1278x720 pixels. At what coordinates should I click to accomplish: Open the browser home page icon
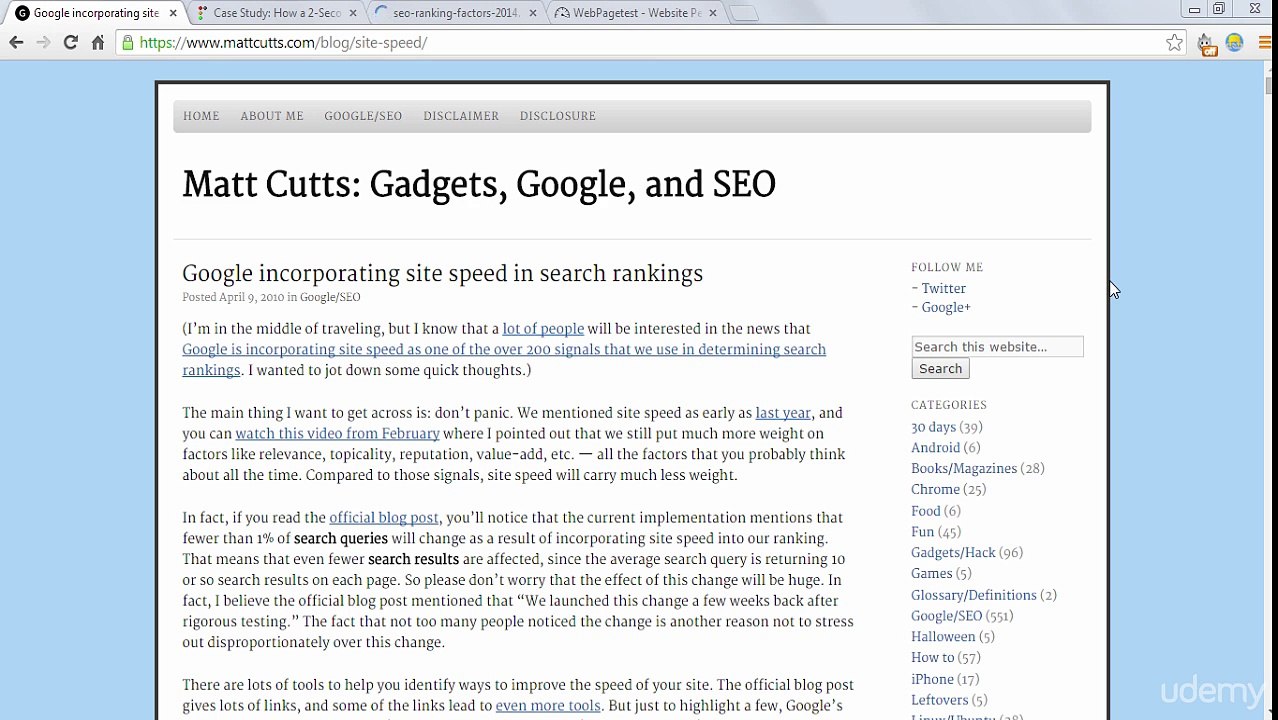click(x=98, y=42)
